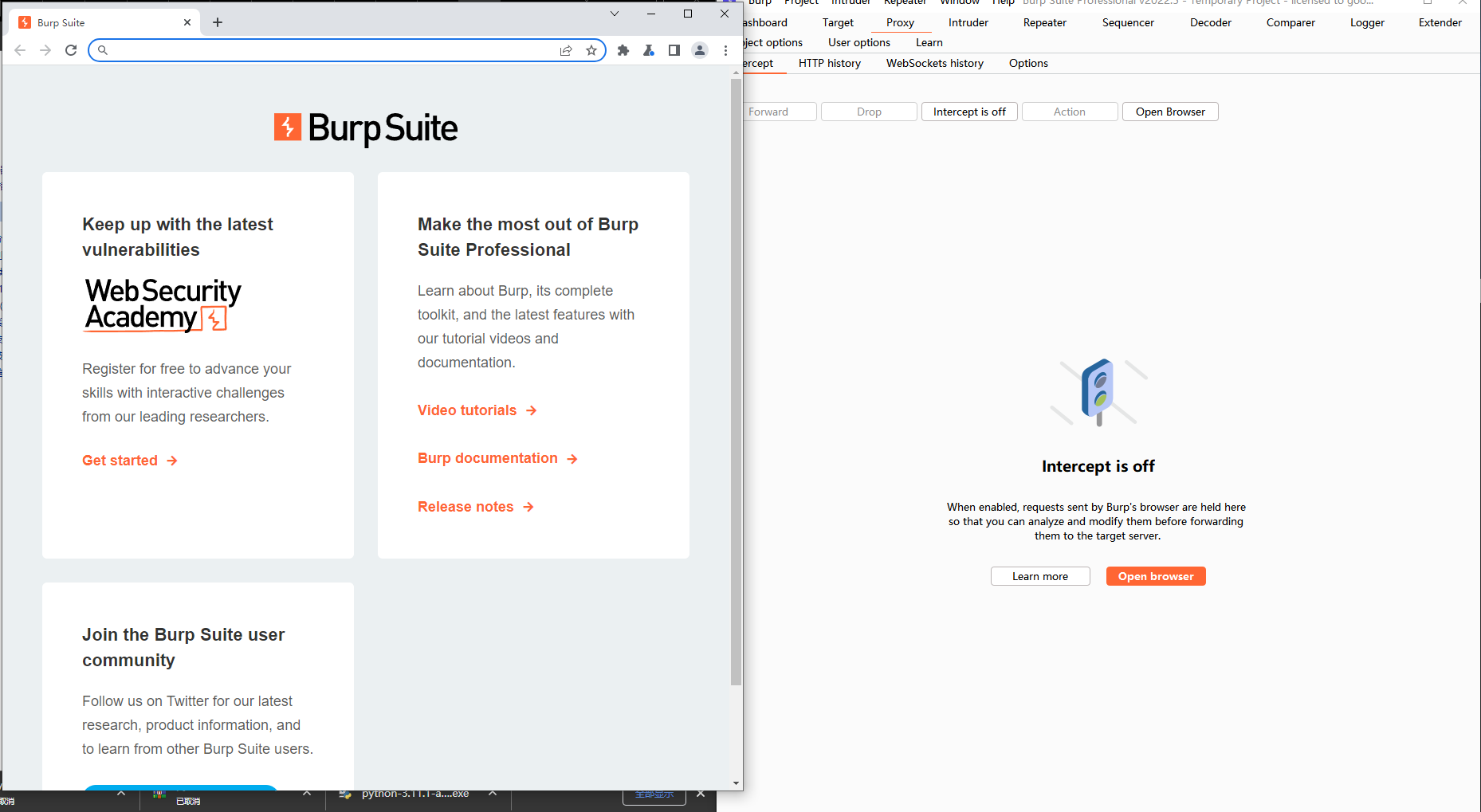
Task: Open the Chrome three-dot menu
Action: tap(725, 50)
